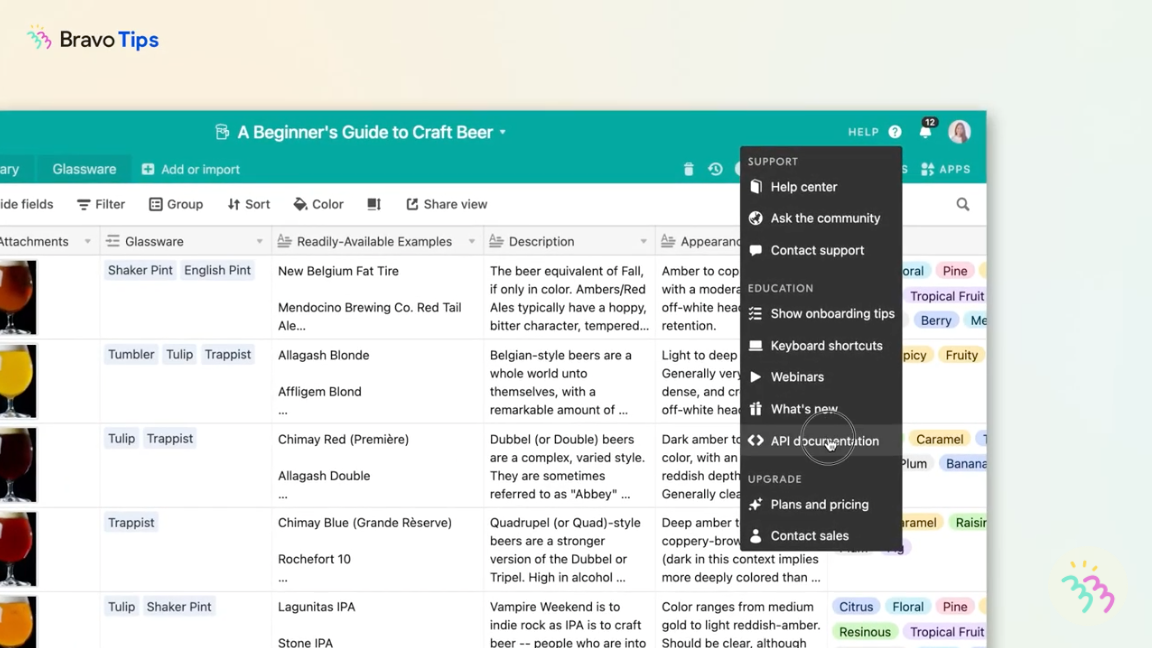1176x656 pixels.
Task: Click the Amber beer glass thumbnail in first row
Action: pyautogui.click(x=17, y=297)
